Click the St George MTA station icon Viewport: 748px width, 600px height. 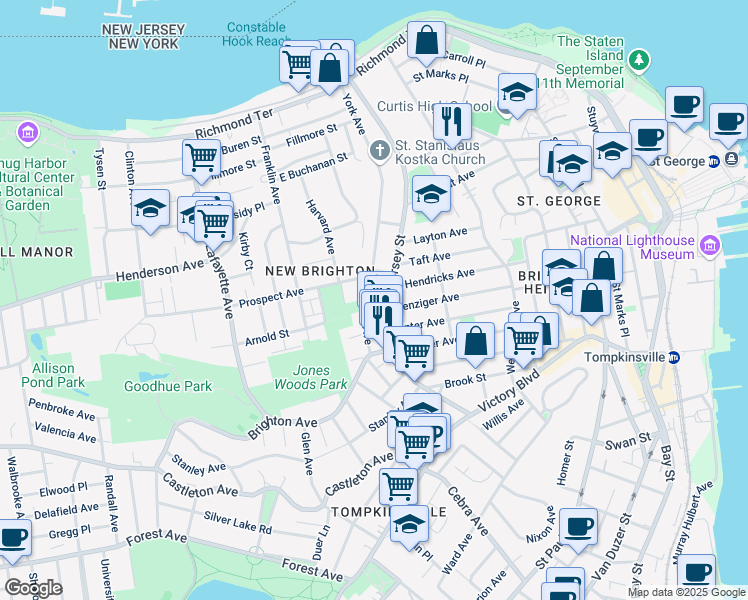pyautogui.click(x=714, y=161)
